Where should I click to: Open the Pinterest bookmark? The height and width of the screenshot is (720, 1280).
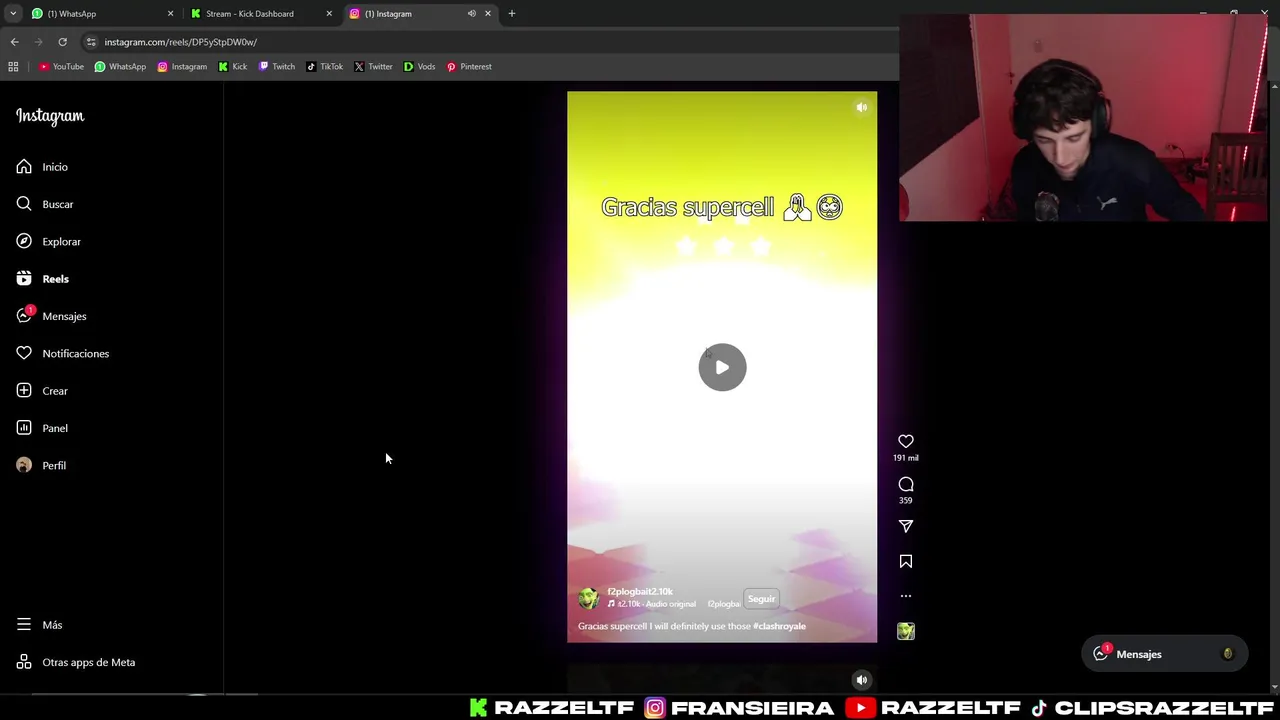(469, 67)
